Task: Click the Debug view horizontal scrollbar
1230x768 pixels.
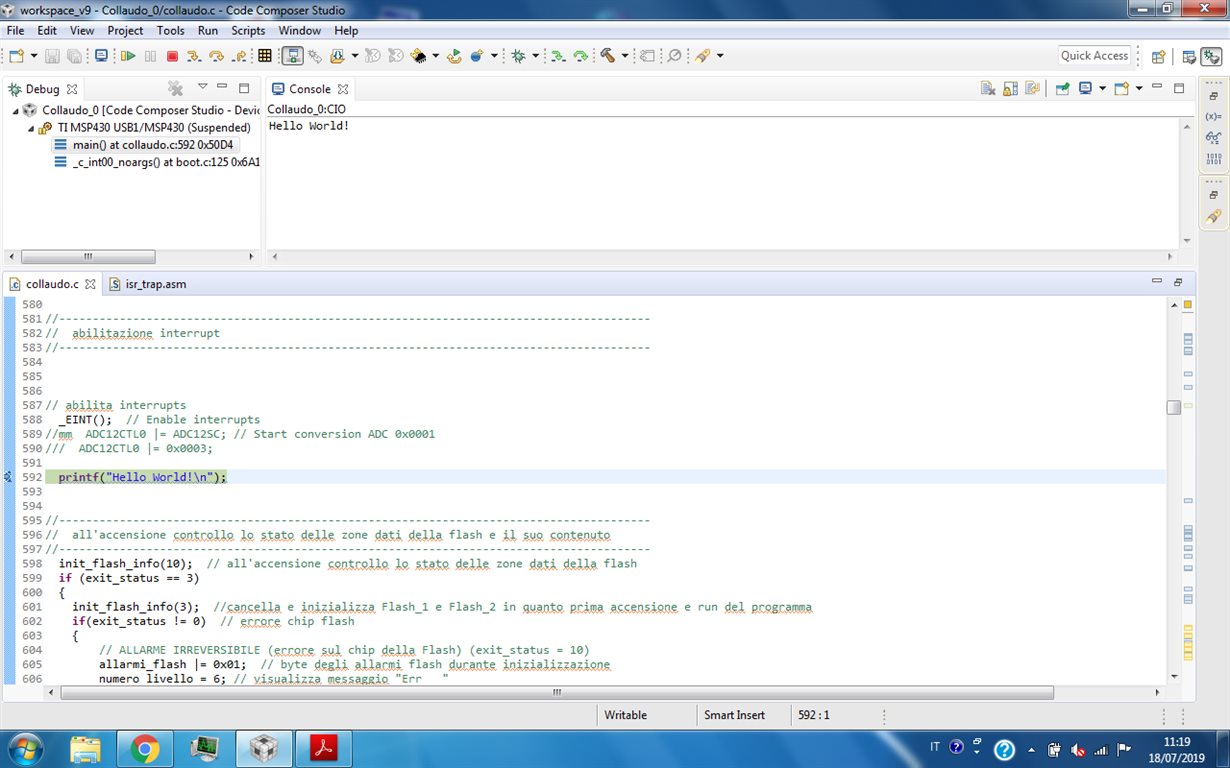Action: (88, 257)
